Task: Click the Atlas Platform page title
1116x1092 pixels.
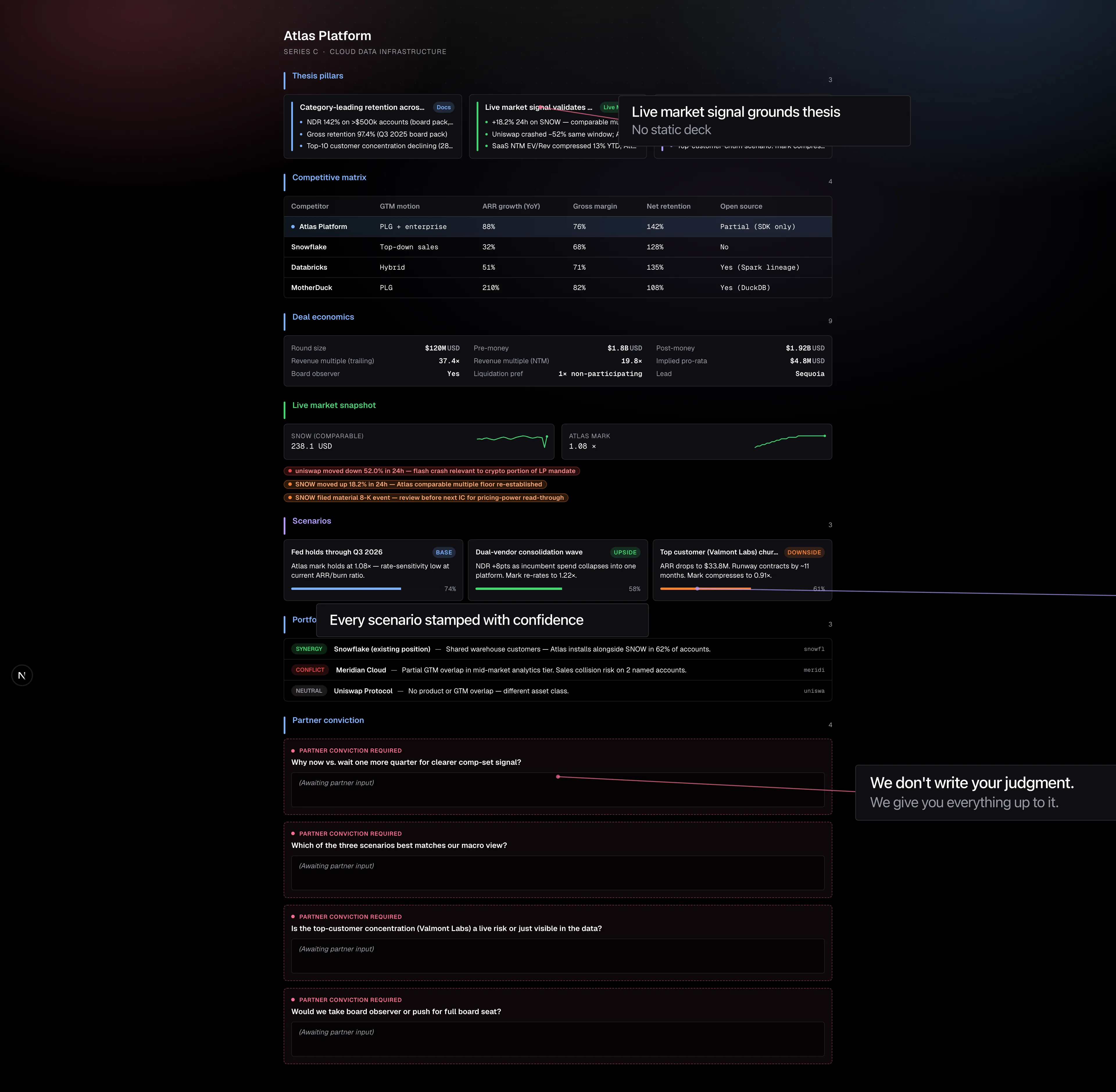Action: tap(328, 35)
